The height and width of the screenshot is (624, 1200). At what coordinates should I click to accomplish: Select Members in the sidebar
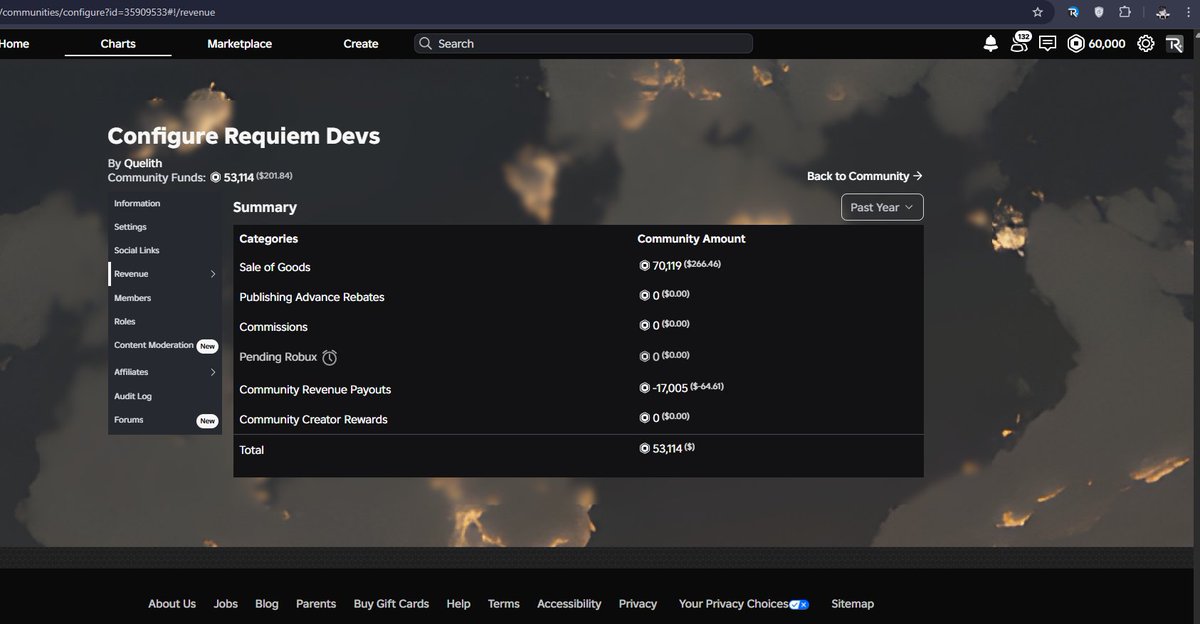133,298
